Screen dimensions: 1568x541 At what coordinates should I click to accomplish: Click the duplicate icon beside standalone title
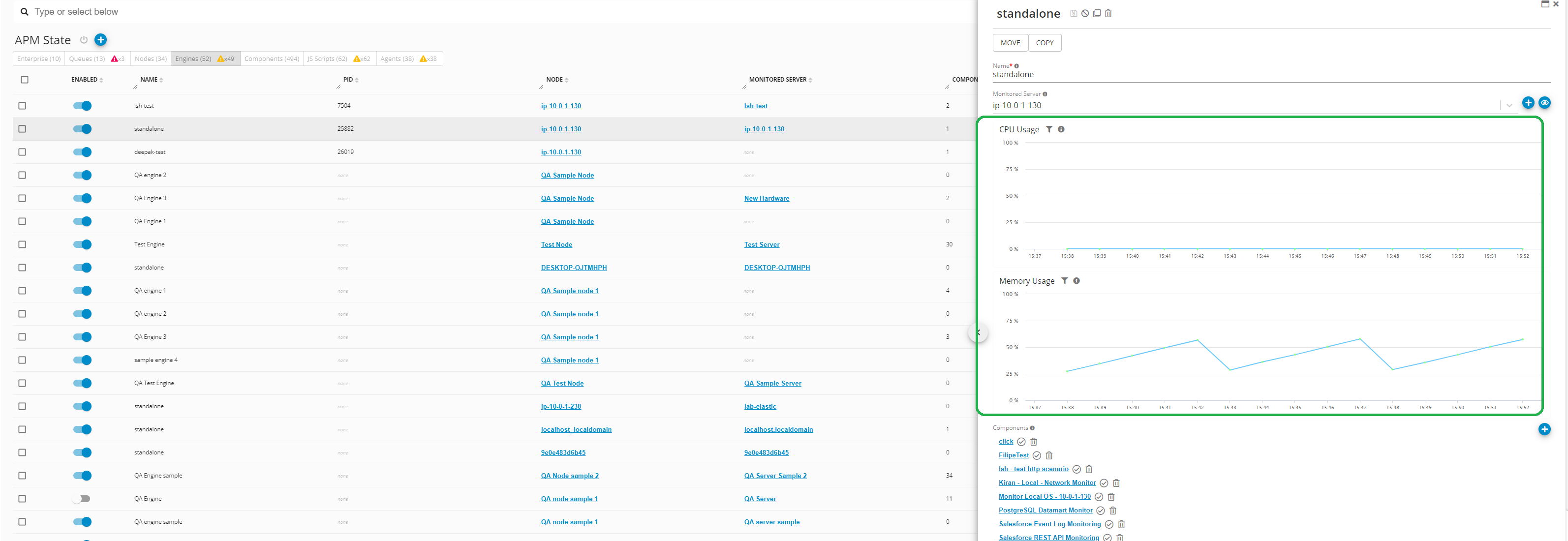click(x=1096, y=13)
